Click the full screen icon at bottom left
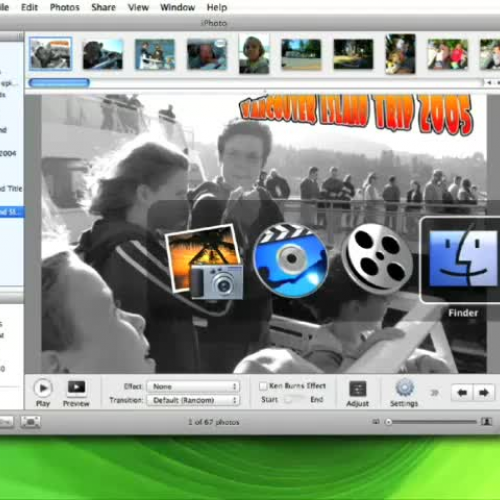This screenshot has height=500, width=500. [30, 422]
